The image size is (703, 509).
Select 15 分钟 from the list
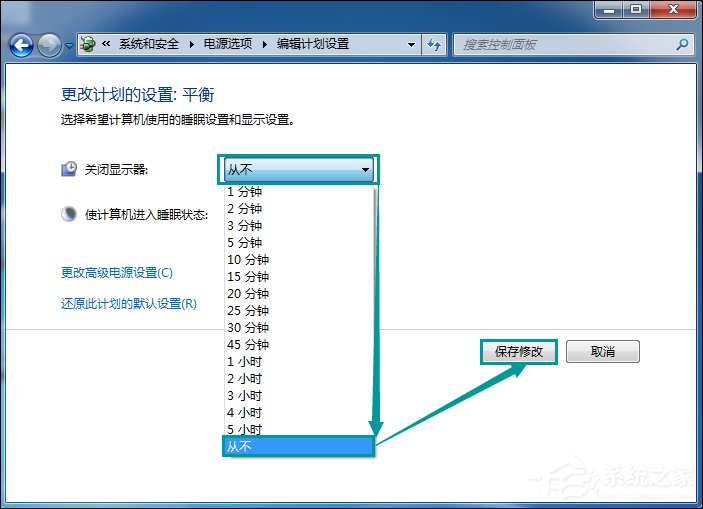(x=299, y=277)
